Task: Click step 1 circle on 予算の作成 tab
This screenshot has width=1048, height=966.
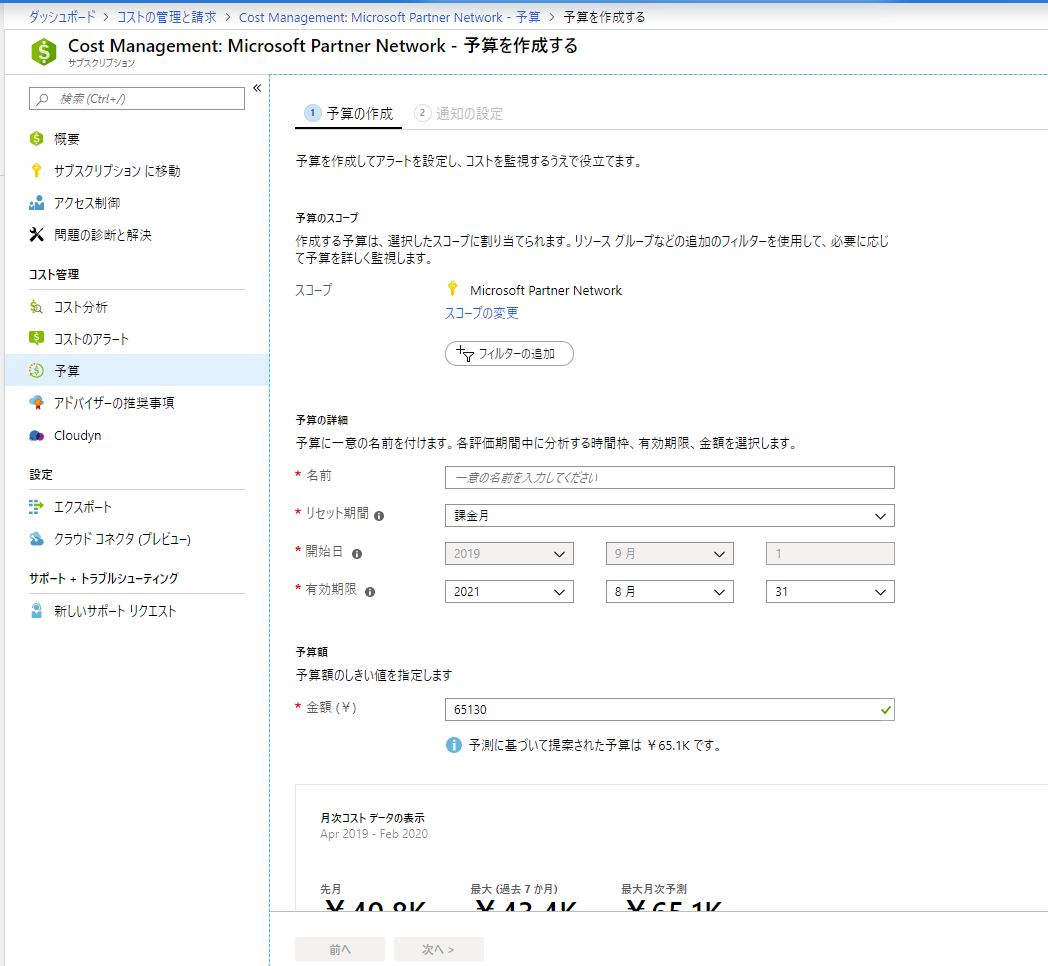Action: click(312, 113)
